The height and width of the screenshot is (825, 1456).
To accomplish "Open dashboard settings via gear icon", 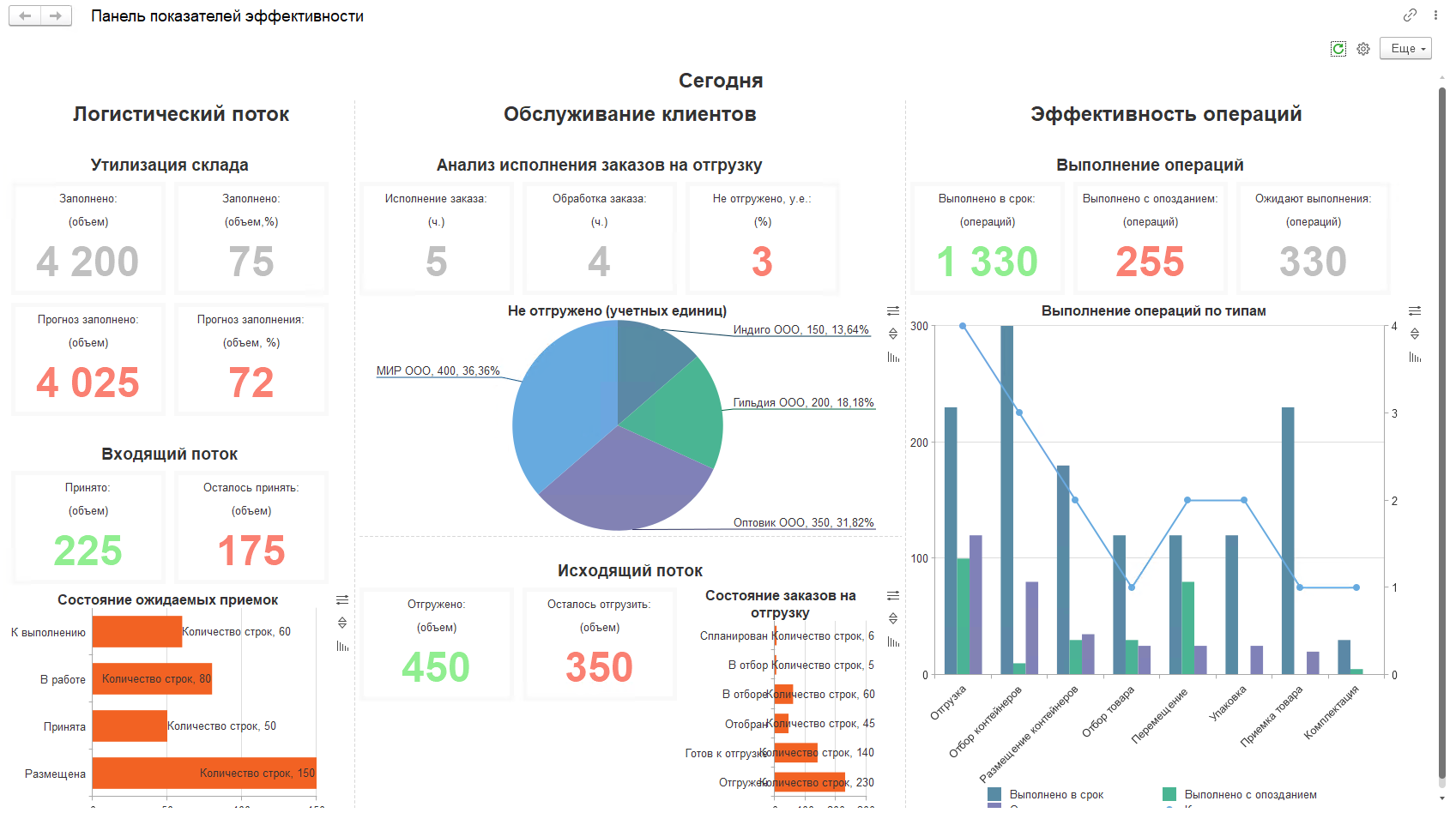I will point(1363,49).
